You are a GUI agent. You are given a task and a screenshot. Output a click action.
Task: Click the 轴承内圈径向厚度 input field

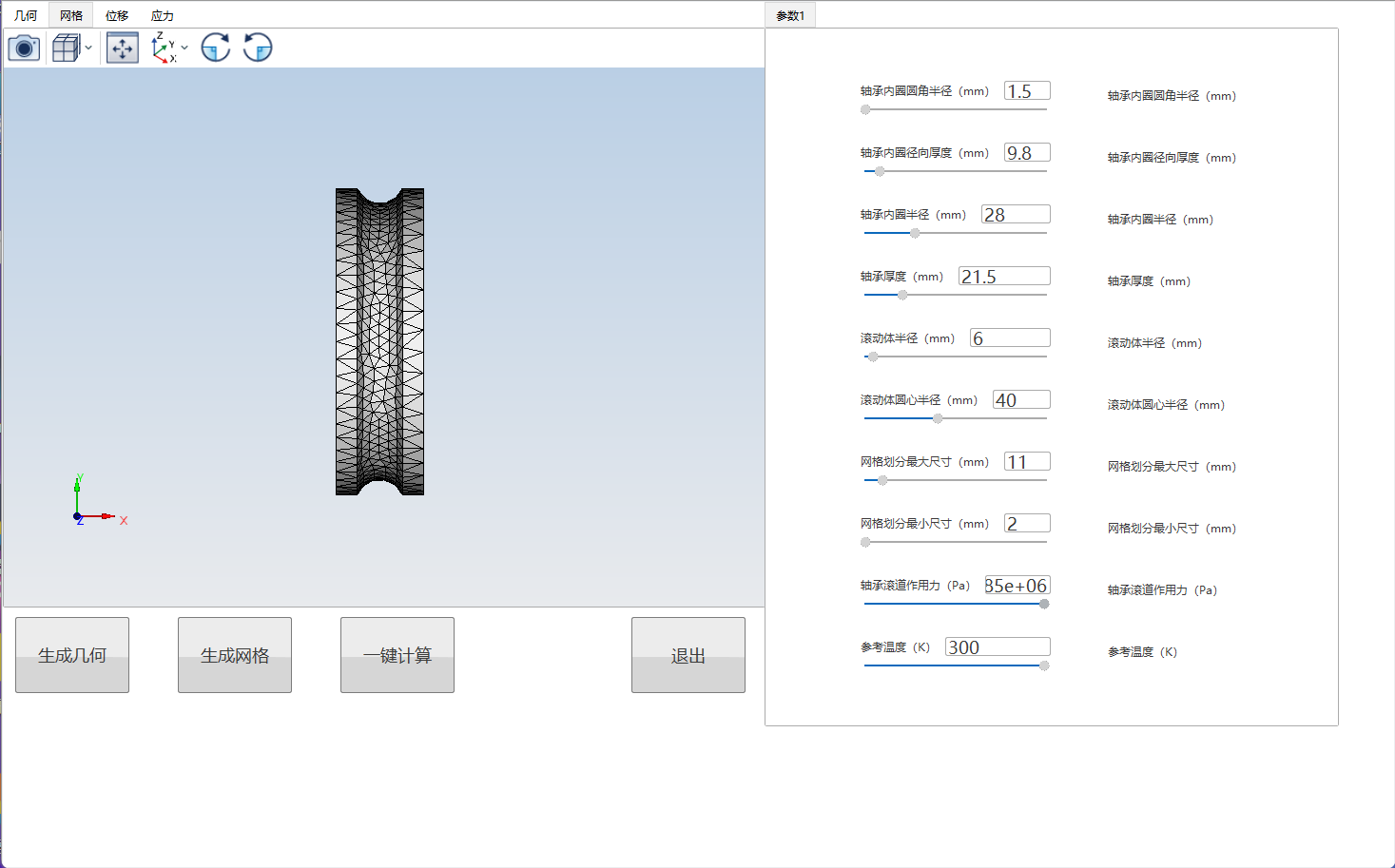[x=1027, y=153]
